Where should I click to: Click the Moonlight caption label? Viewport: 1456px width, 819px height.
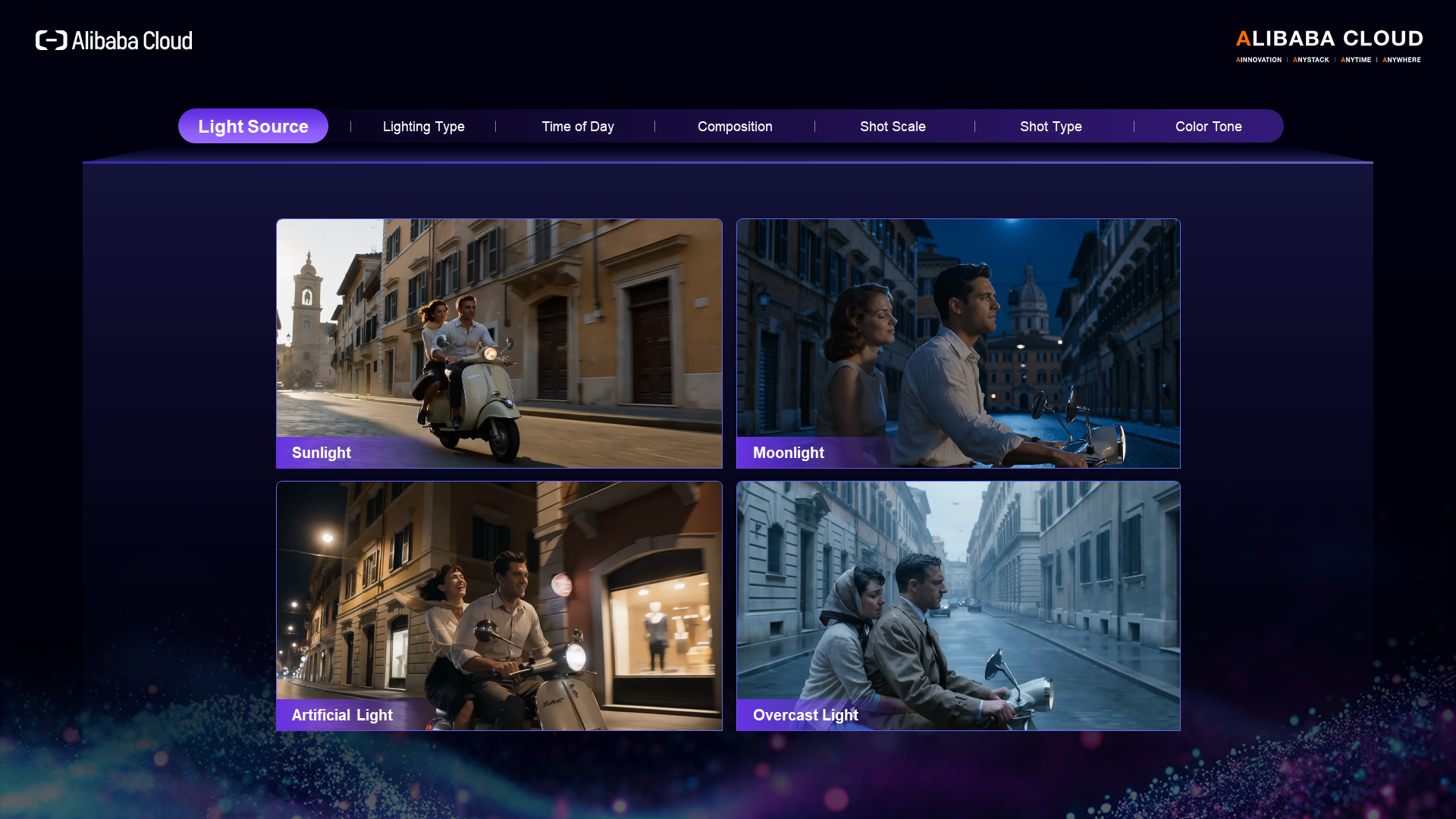[789, 453]
